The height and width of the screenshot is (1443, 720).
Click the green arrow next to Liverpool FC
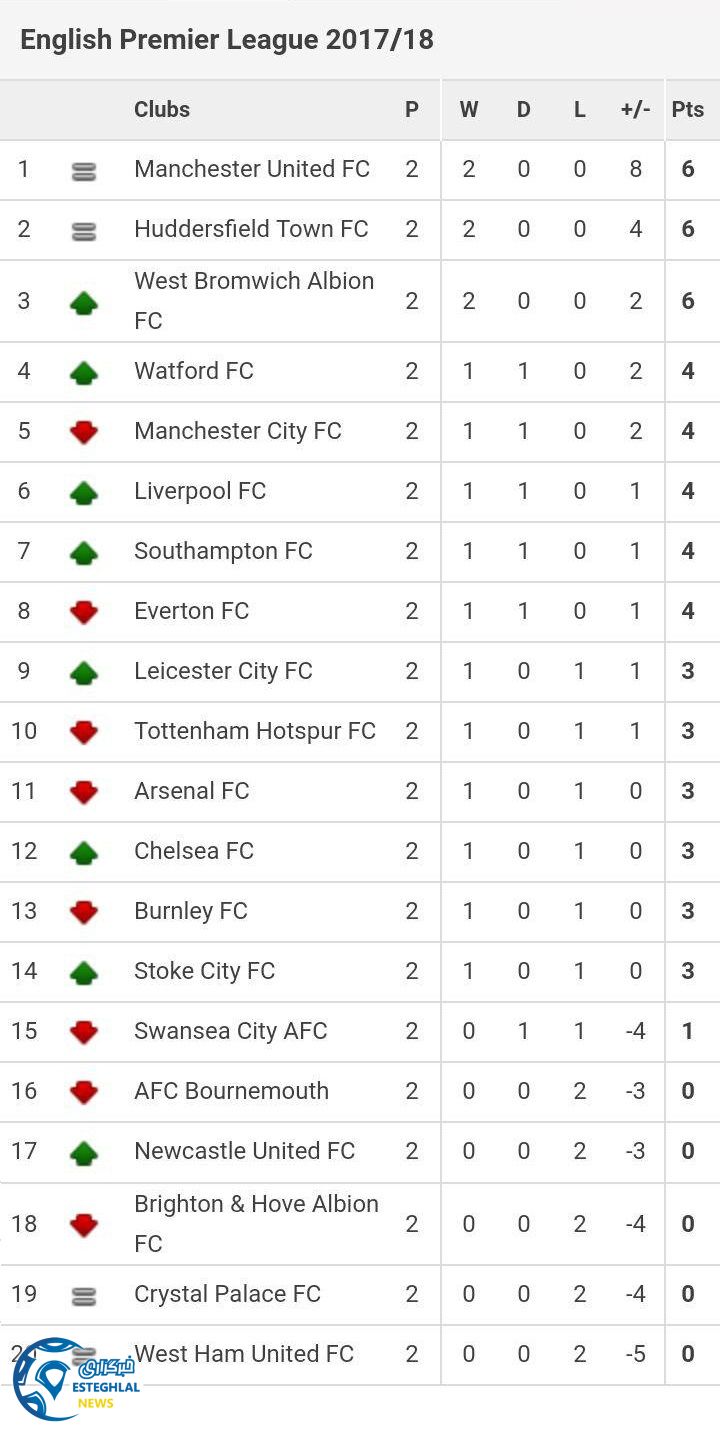pos(84,492)
